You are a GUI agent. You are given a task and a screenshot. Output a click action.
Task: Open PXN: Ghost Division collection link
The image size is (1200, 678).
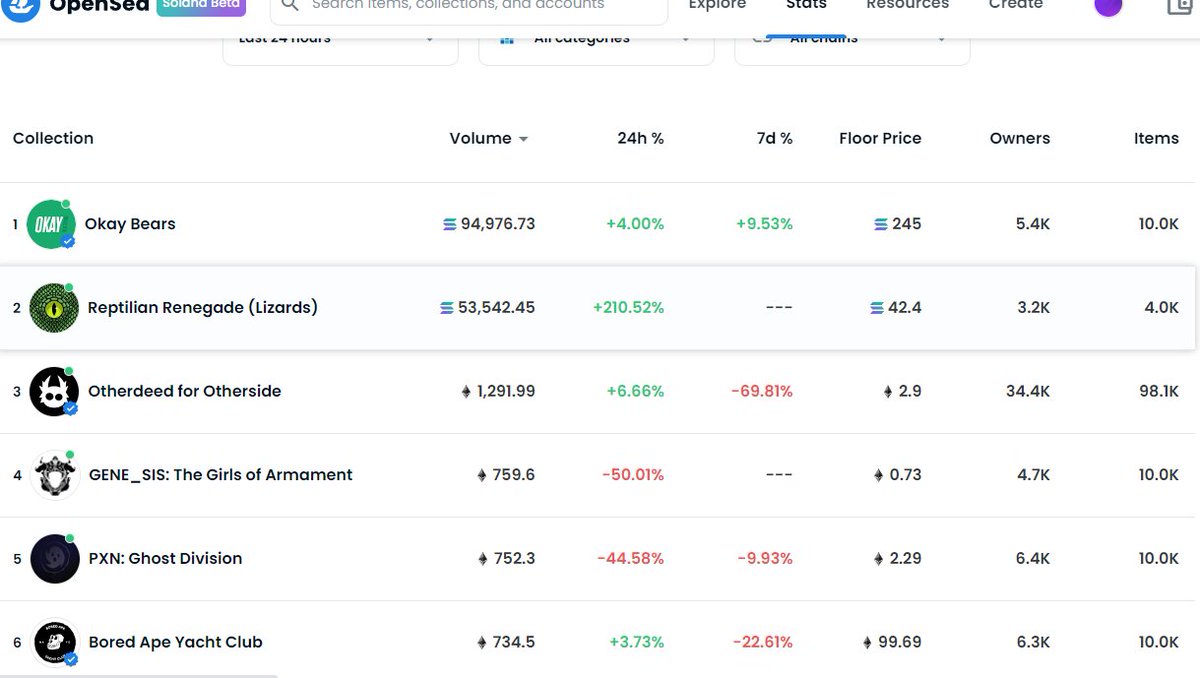point(166,558)
